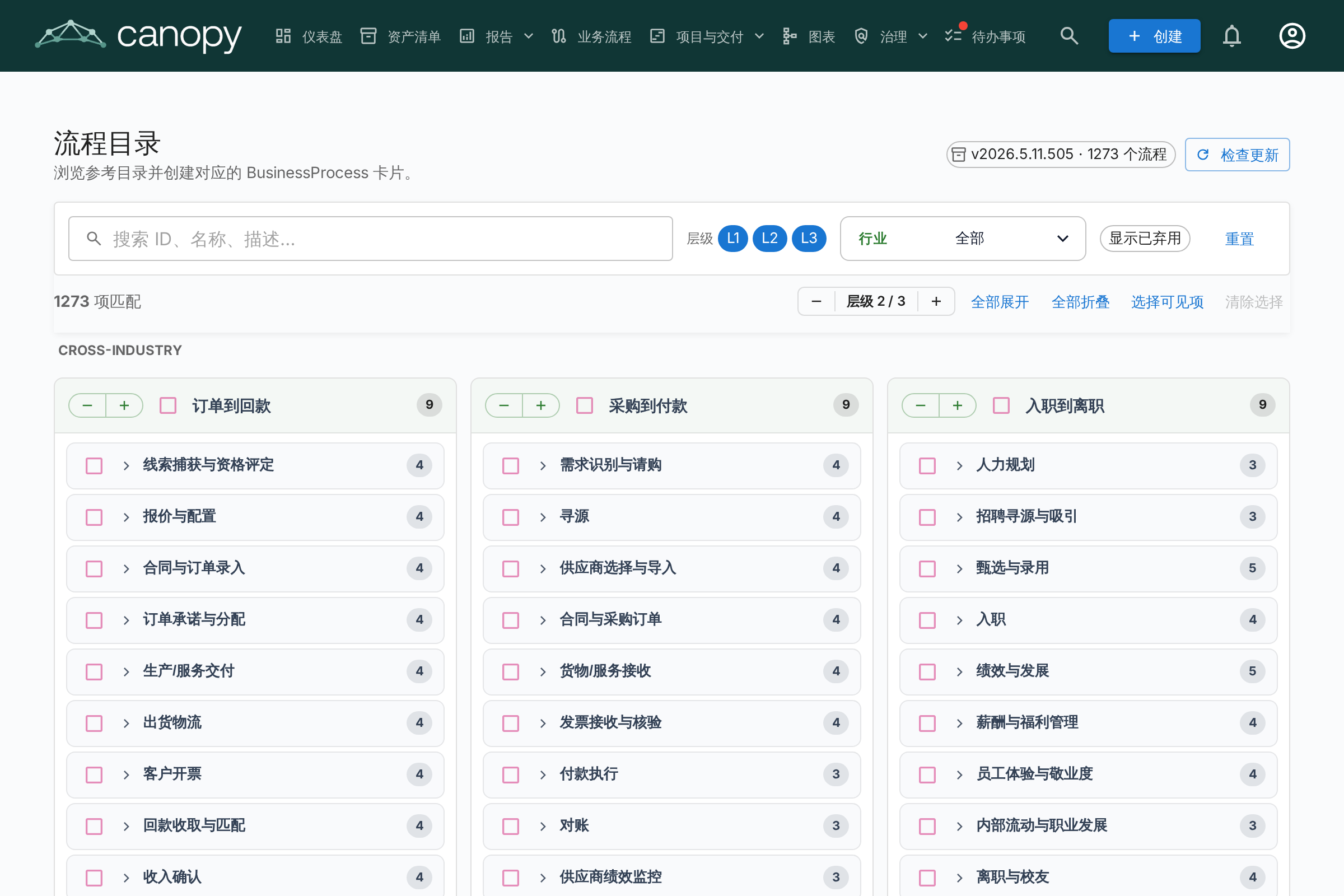Go to 资产清单 in navigation

400,36
